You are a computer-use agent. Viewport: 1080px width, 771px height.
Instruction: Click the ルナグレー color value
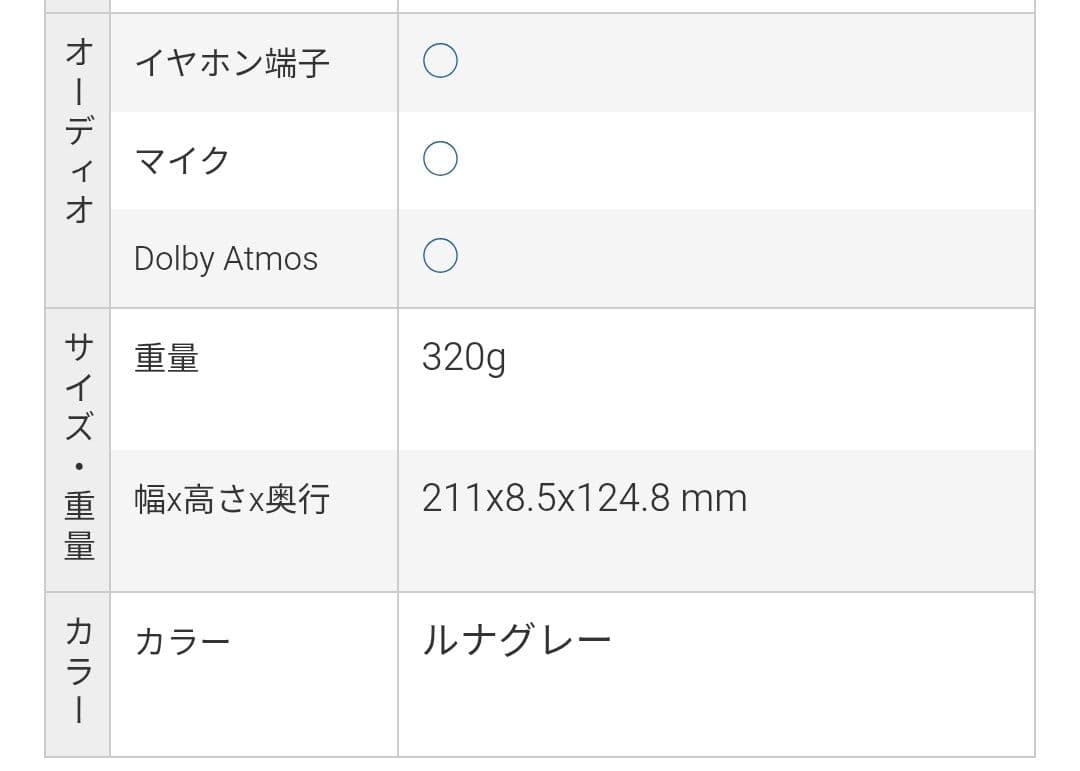coord(516,640)
